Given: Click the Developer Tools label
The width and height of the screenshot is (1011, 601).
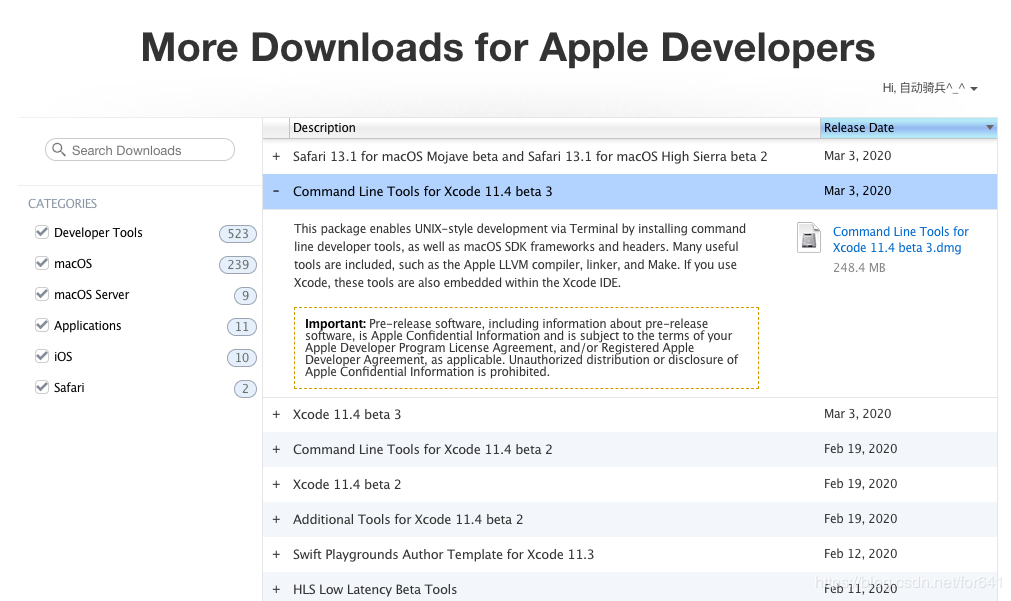Looking at the screenshot, I should click(x=98, y=232).
